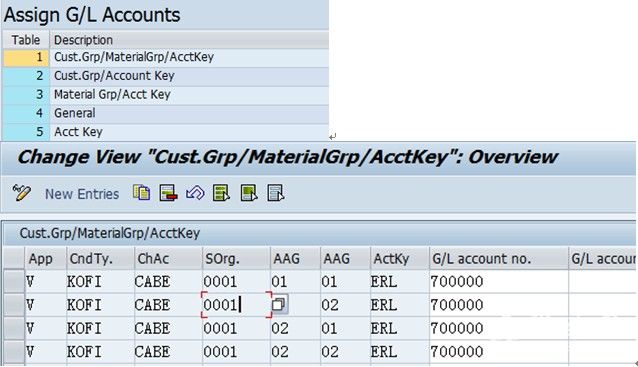Select the Acct Key table entry
This screenshot has height=367, width=638.
coord(189,132)
